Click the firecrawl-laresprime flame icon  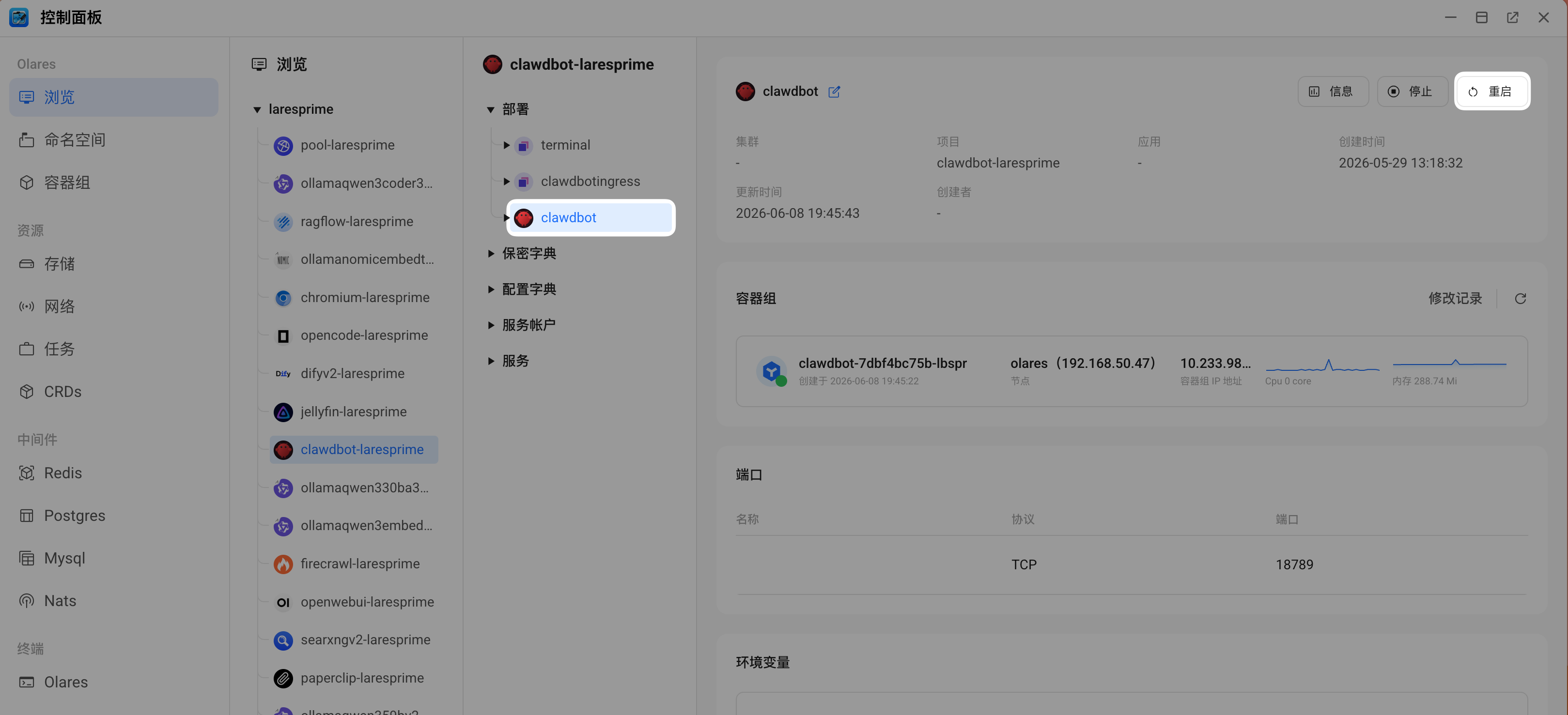(283, 564)
